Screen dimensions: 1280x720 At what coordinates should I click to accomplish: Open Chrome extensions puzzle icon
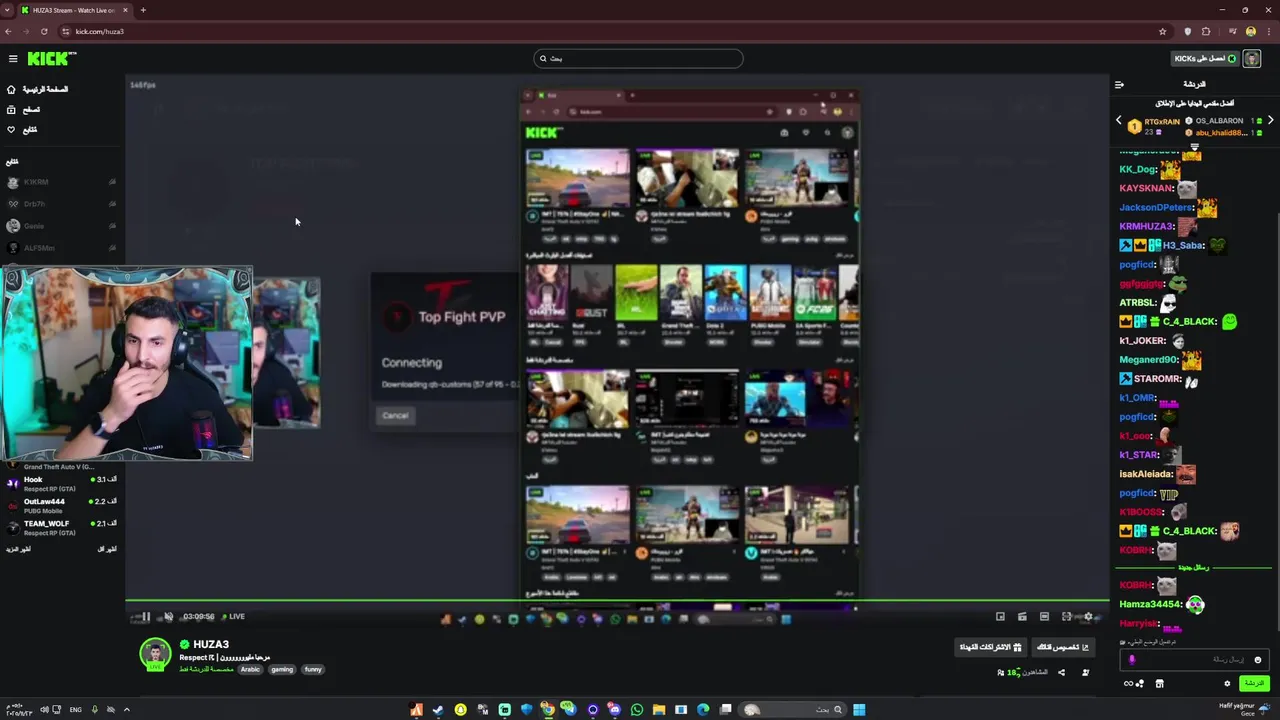click(x=1206, y=31)
